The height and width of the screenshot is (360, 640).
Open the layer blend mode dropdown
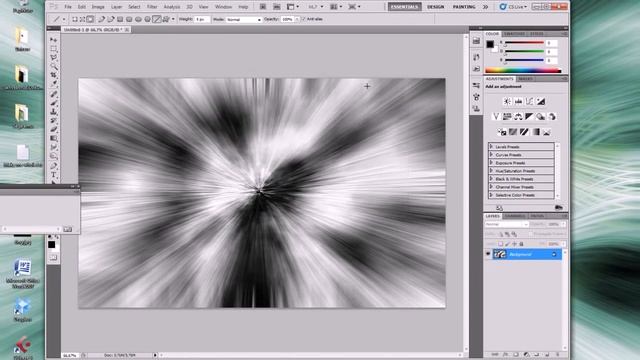507,224
